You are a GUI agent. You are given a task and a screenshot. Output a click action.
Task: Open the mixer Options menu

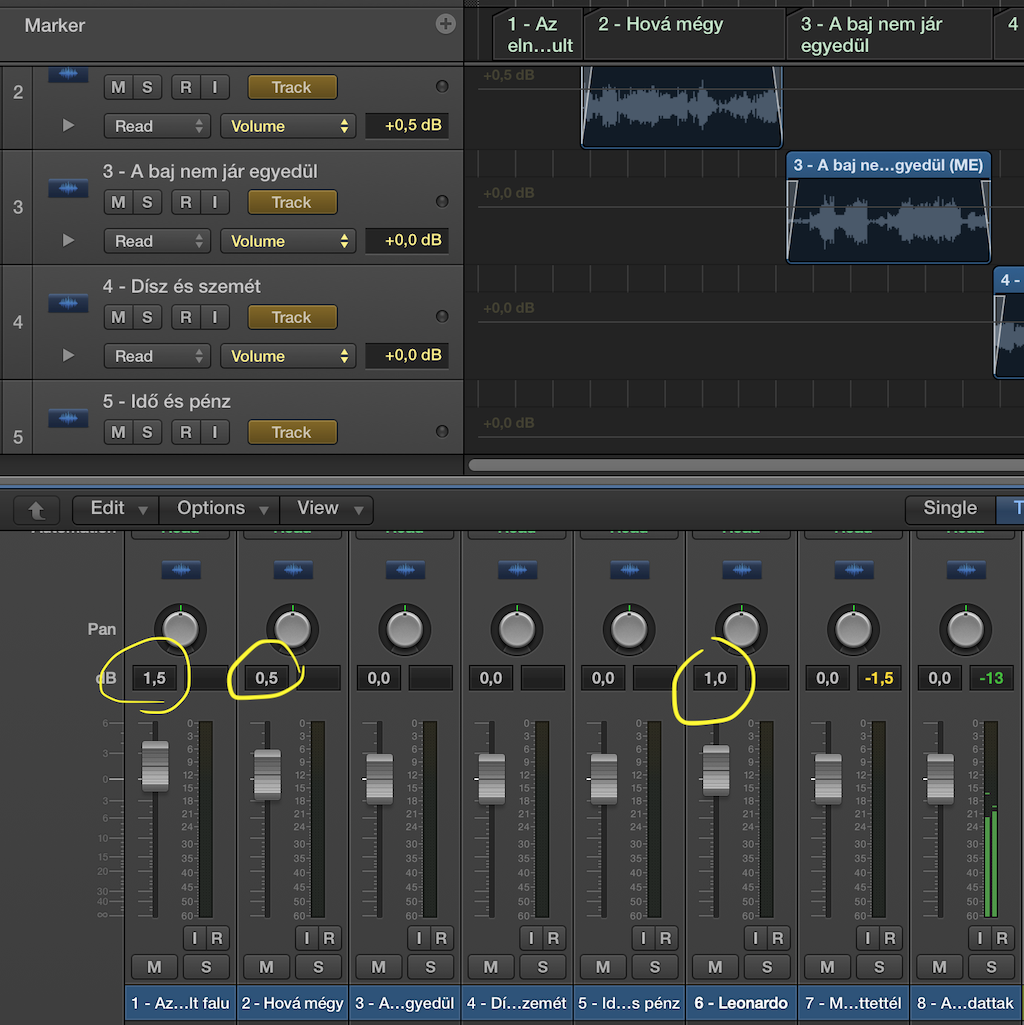220,509
